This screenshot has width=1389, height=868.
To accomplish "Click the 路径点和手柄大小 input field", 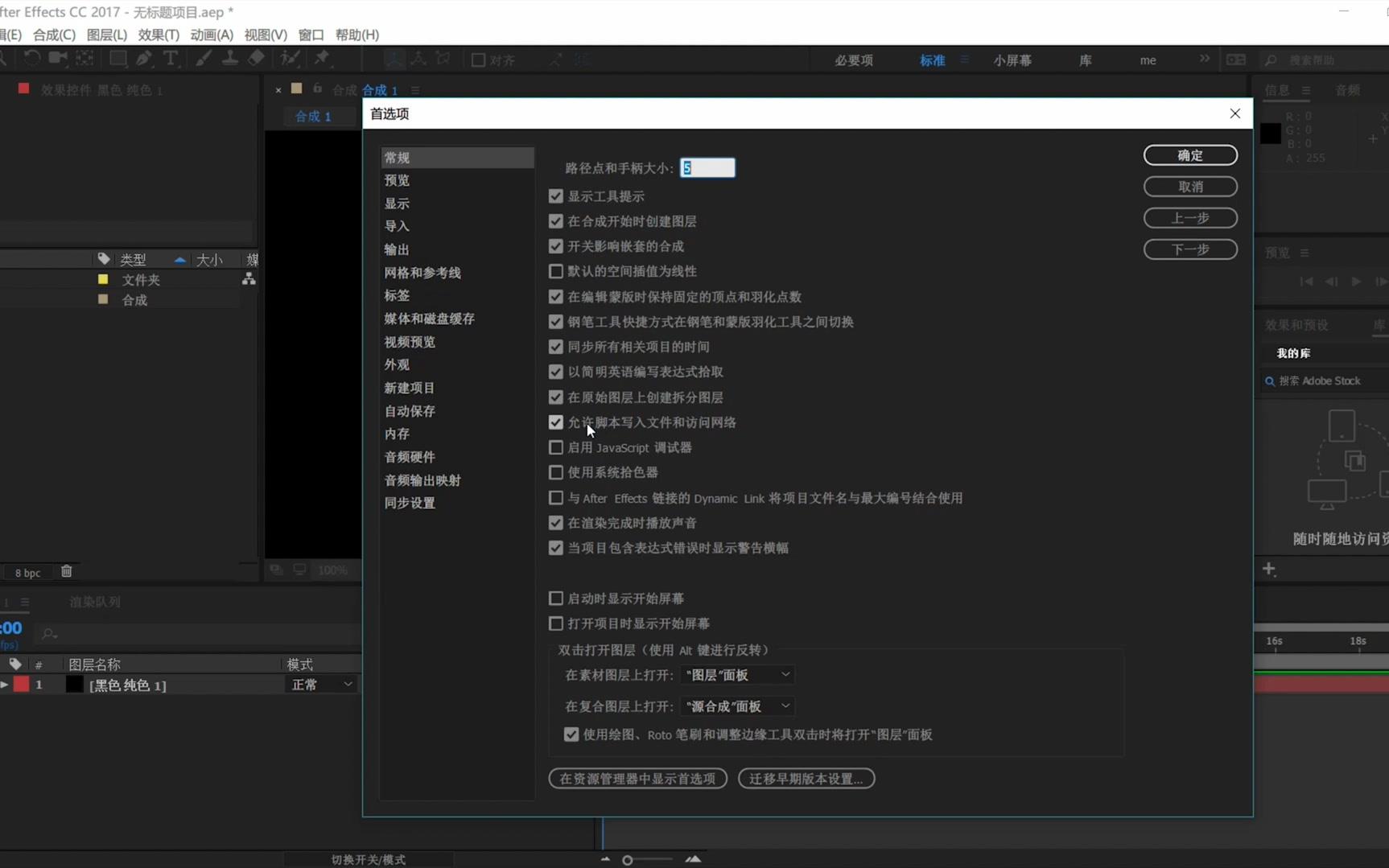I will [x=707, y=167].
